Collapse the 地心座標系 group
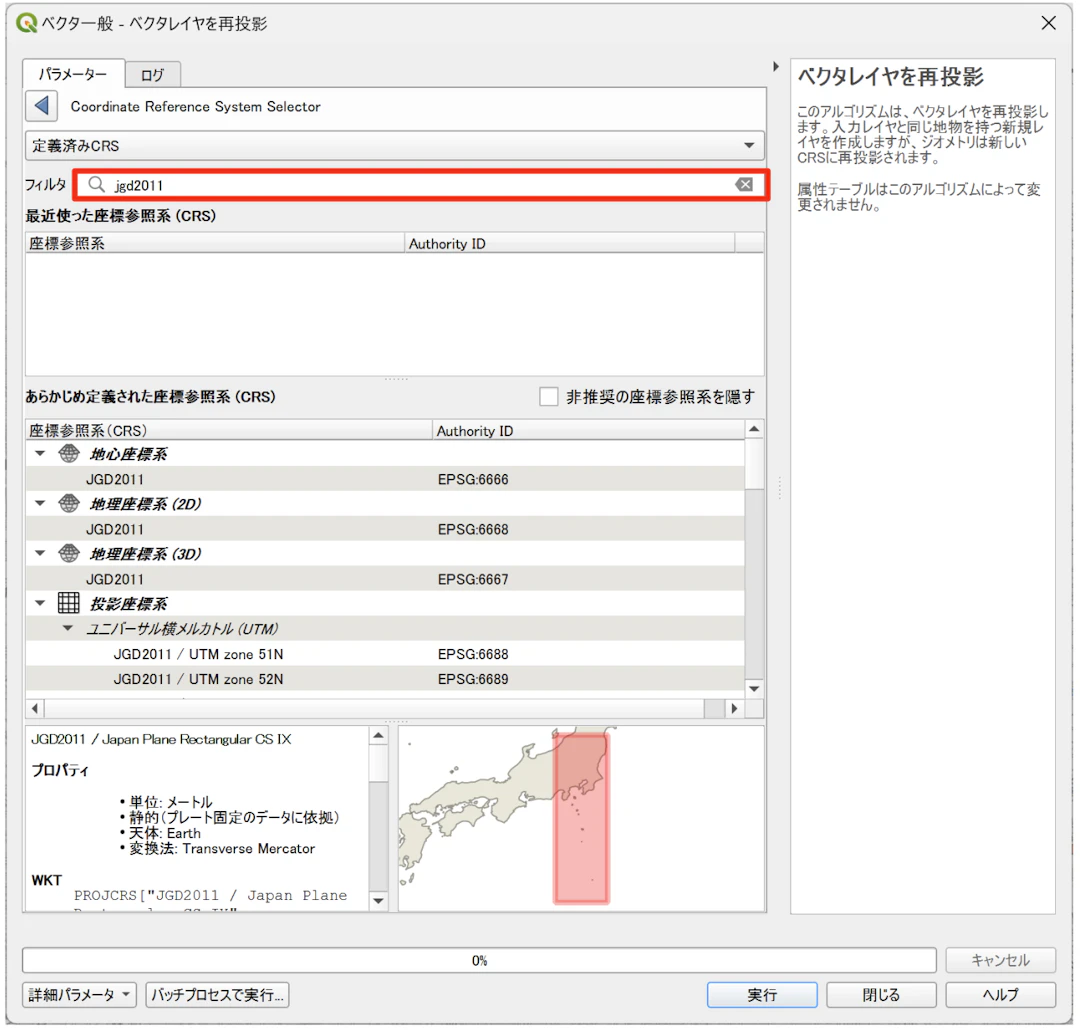 [40, 453]
